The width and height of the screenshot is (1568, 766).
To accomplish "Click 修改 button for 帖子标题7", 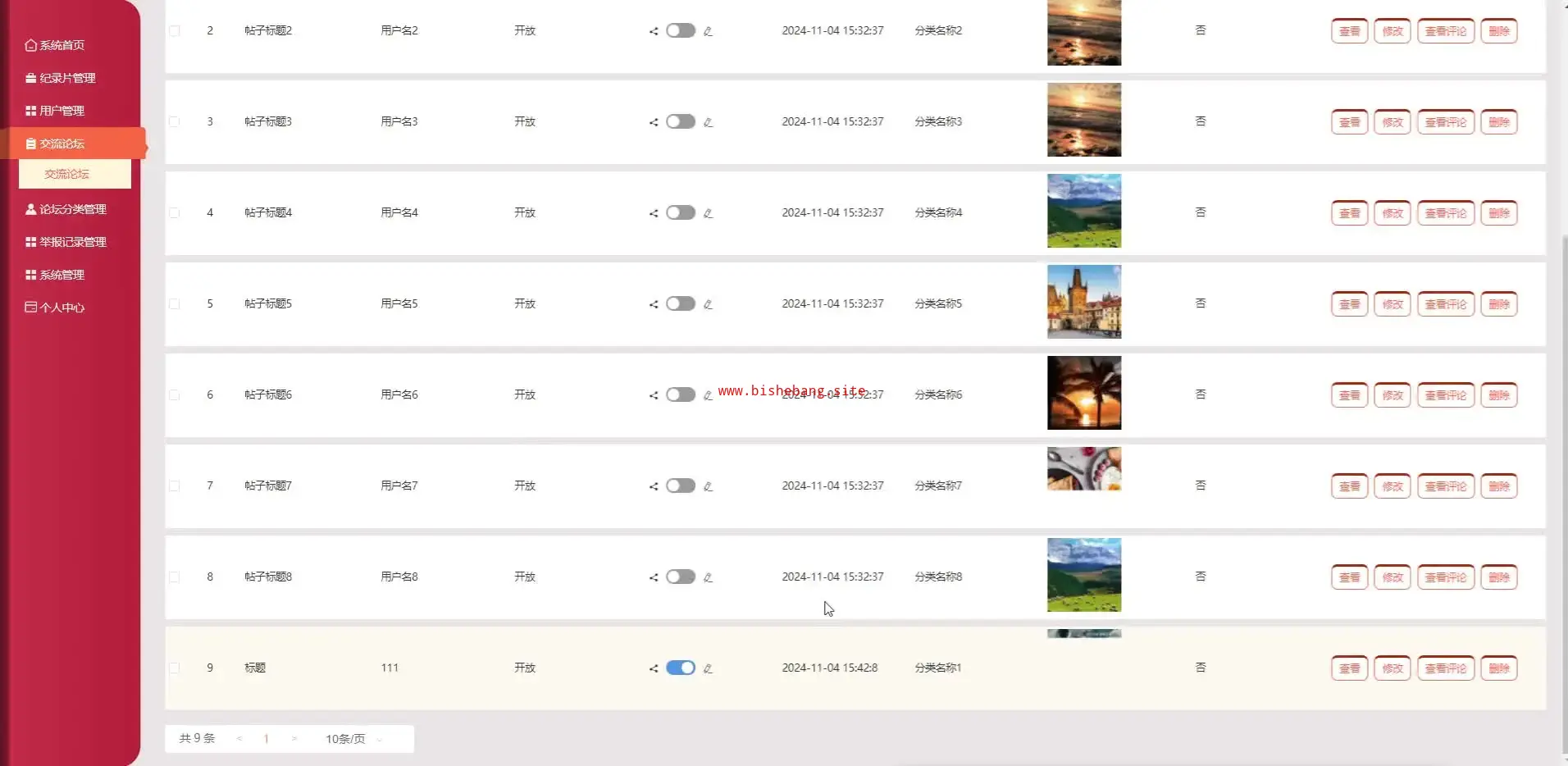I will 1393,486.
